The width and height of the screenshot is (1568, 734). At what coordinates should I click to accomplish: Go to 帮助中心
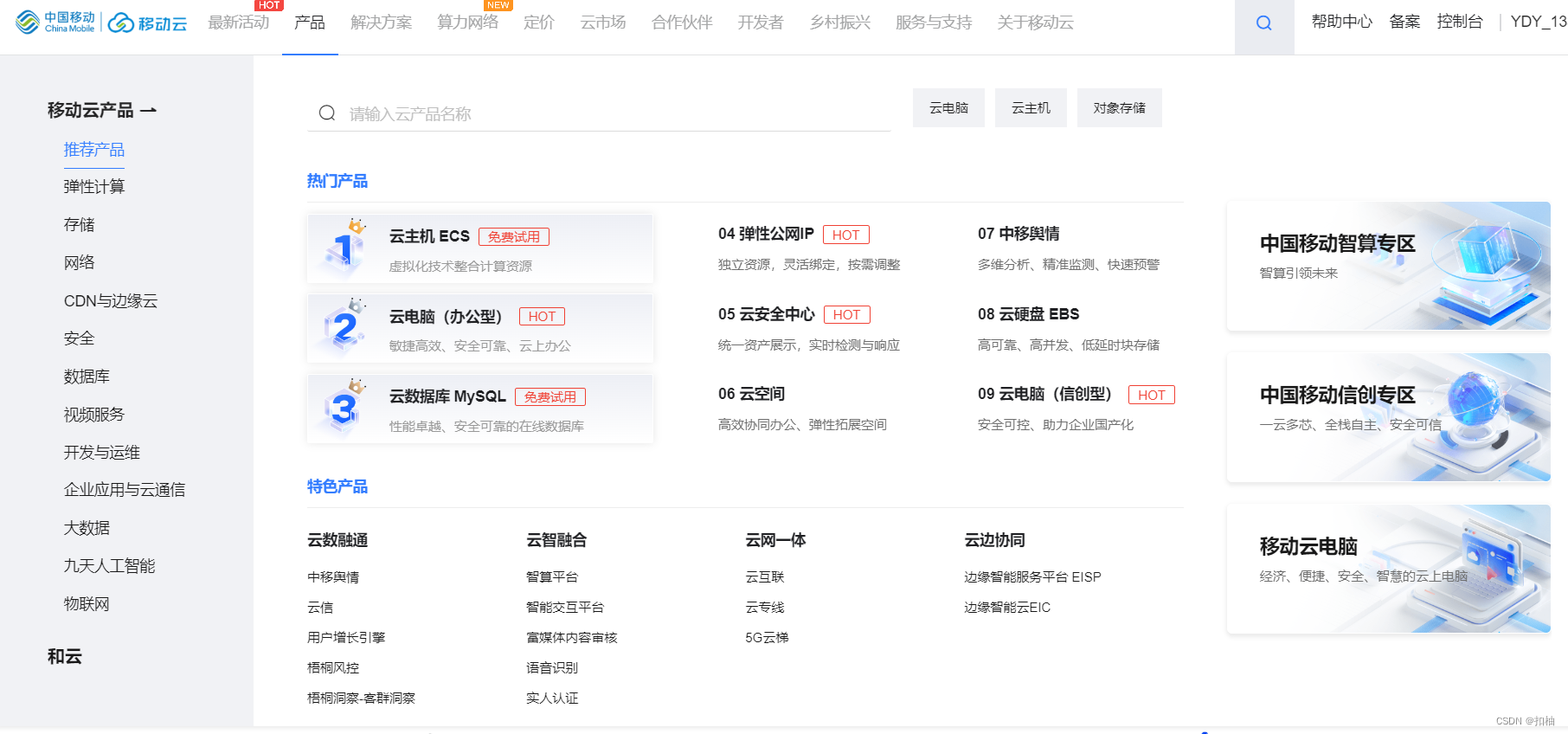tap(1342, 22)
